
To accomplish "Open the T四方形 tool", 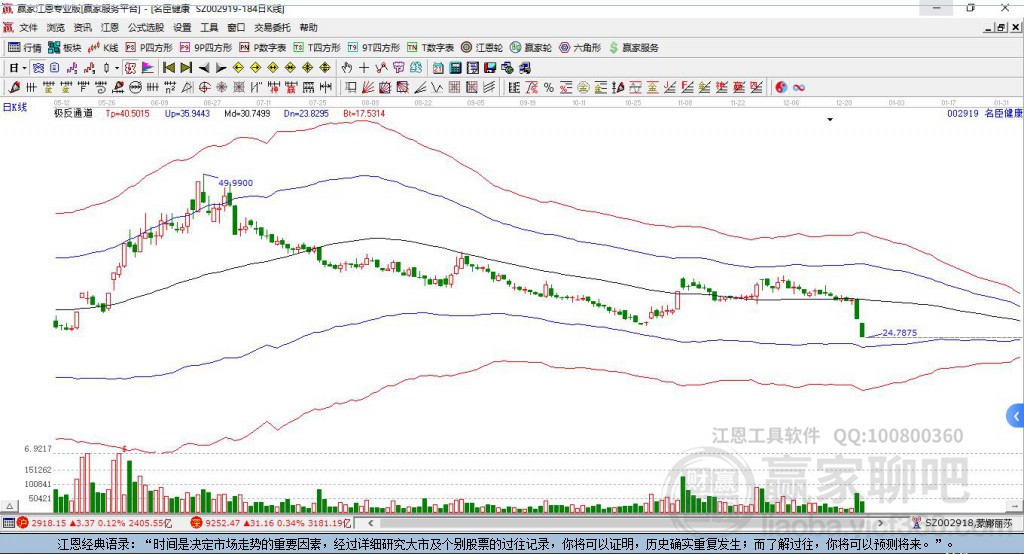I will 317,48.
